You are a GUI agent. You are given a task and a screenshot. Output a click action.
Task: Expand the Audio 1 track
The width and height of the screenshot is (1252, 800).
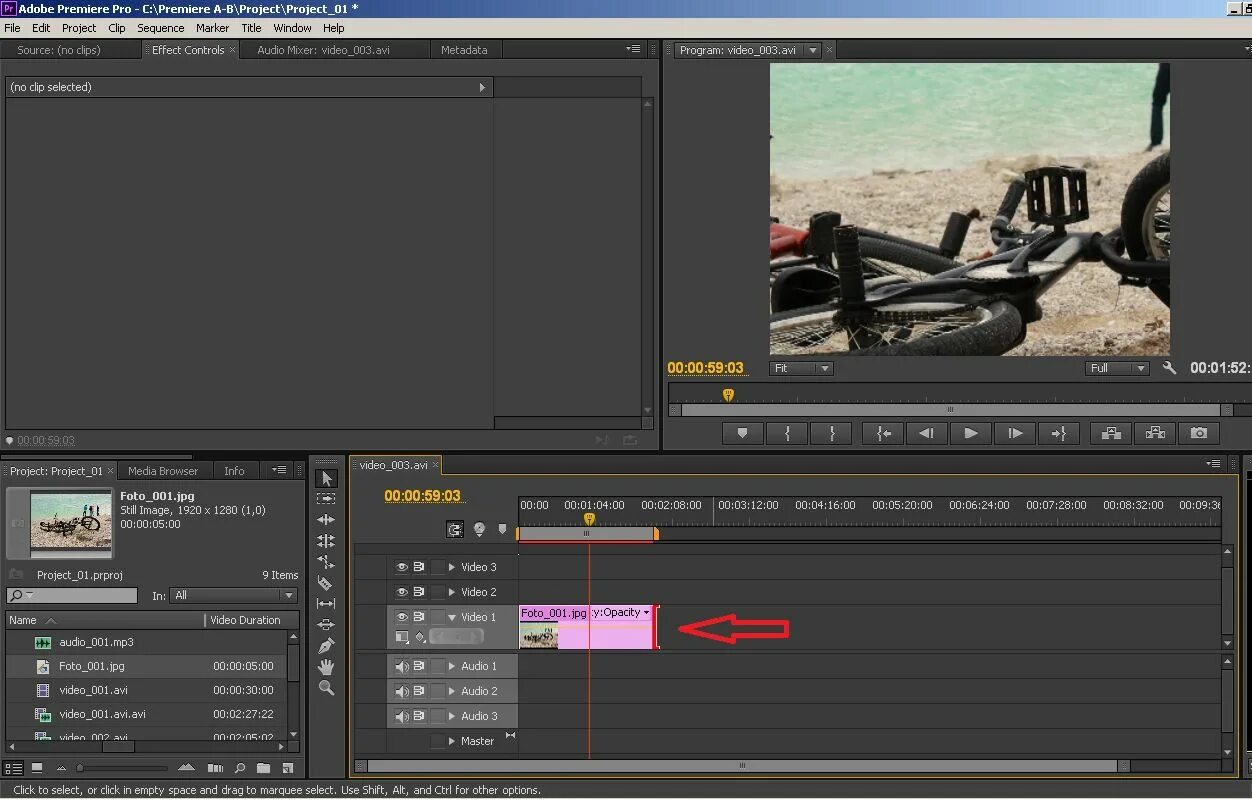[452, 666]
